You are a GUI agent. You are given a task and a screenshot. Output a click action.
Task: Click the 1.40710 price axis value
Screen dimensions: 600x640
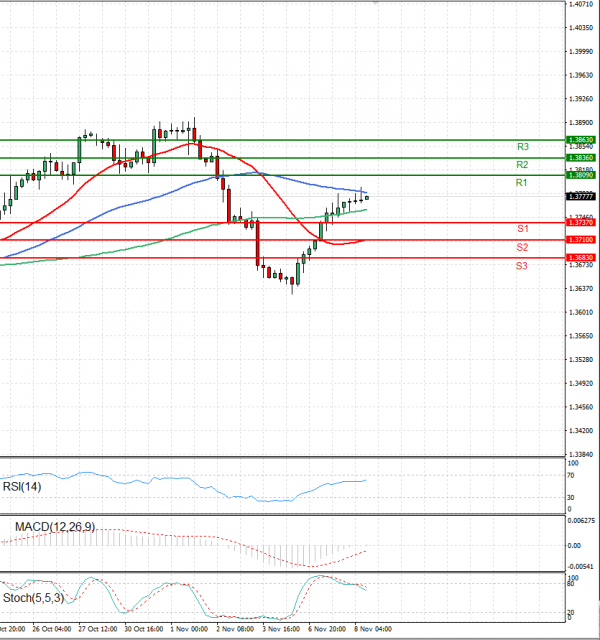tap(581, 4)
